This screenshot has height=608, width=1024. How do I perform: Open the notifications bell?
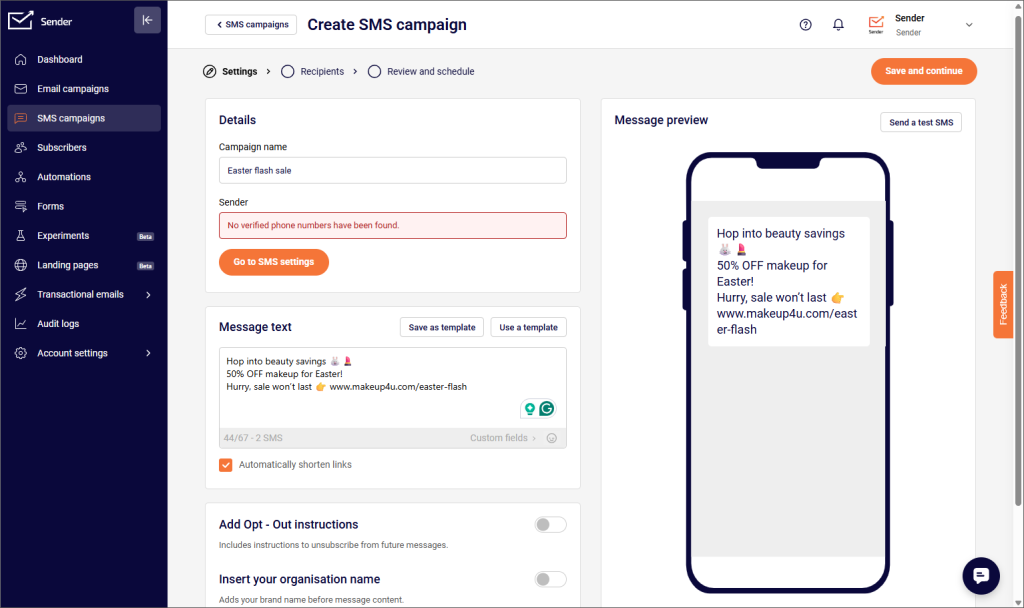coord(838,24)
